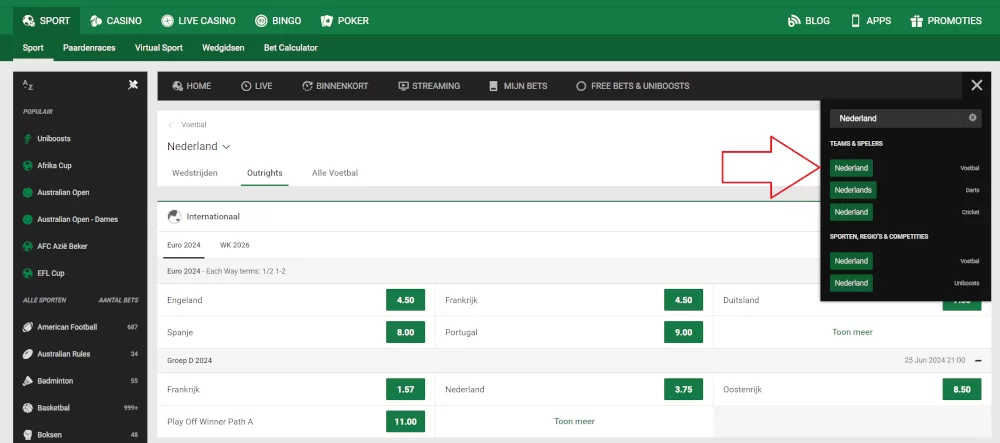
Task: Bet on Portugal at 9.00
Action: [x=683, y=332]
